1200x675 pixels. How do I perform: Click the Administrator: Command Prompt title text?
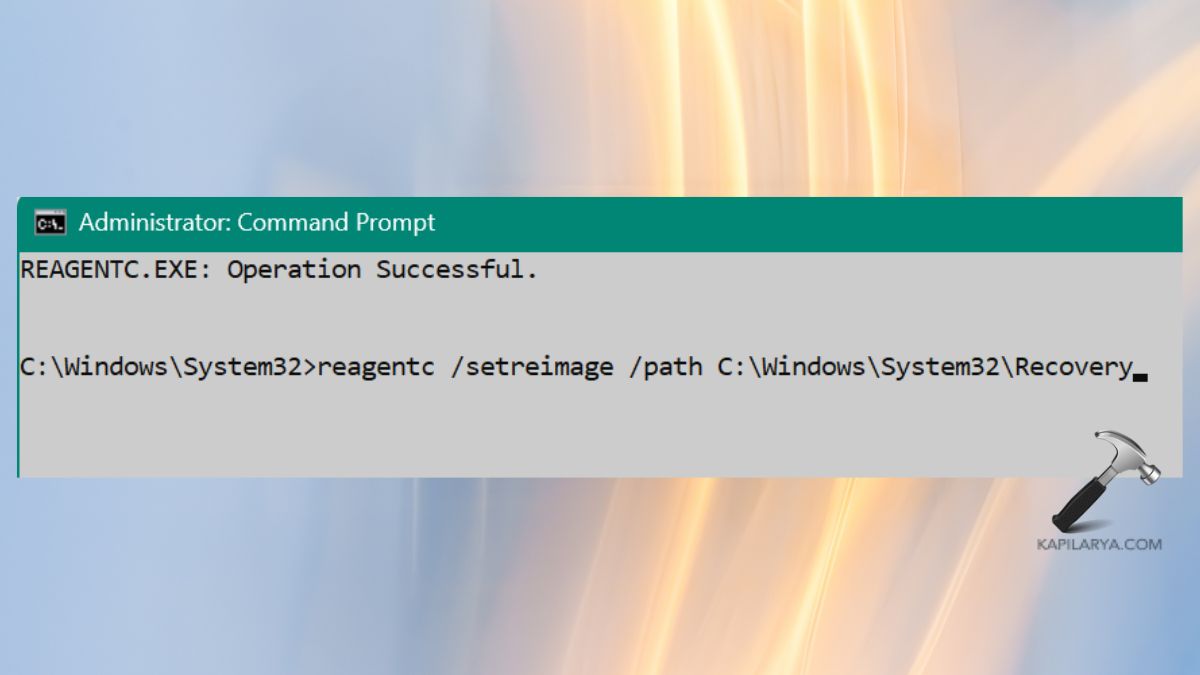257,222
